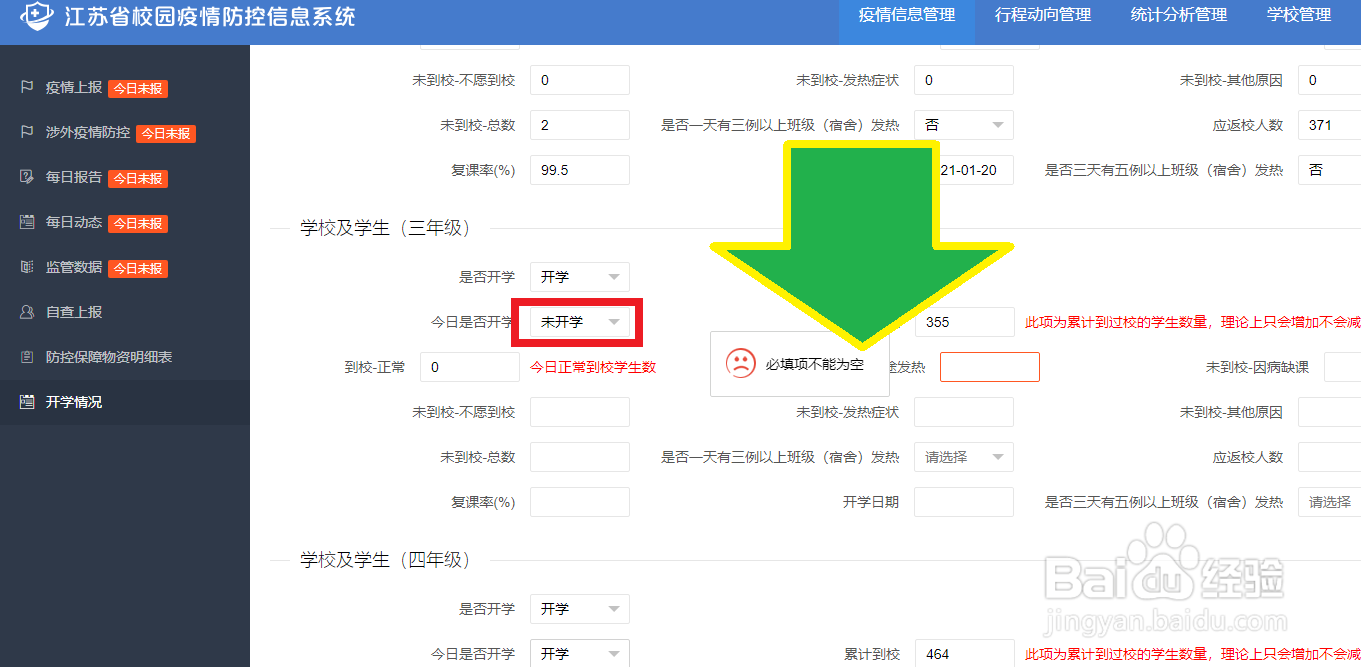This screenshot has width=1361, height=667.
Task: Expand the 请选择 dropdown for 三例以上班级发热
Action: pyautogui.click(x=963, y=457)
